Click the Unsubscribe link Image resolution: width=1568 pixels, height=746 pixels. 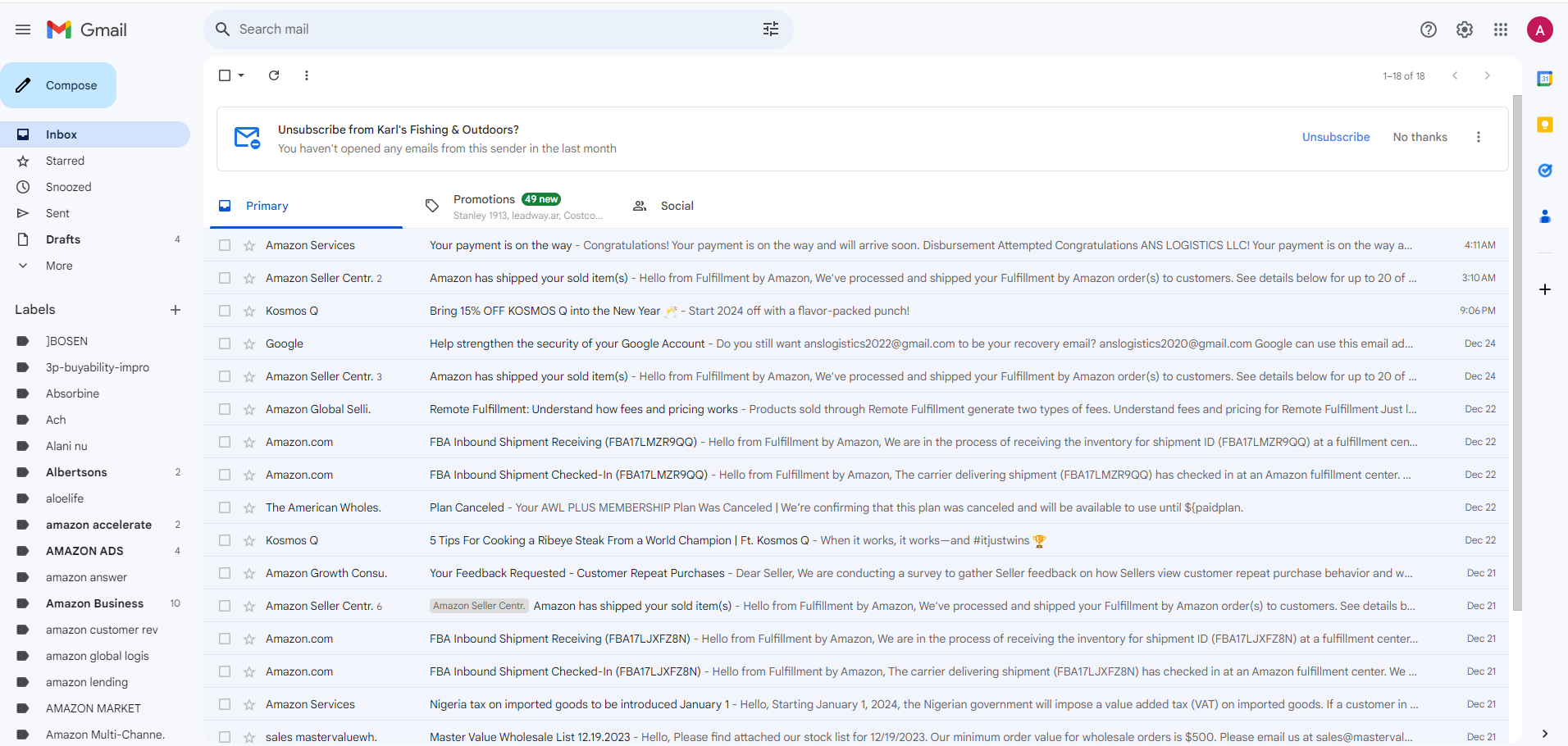(x=1336, y=137)
